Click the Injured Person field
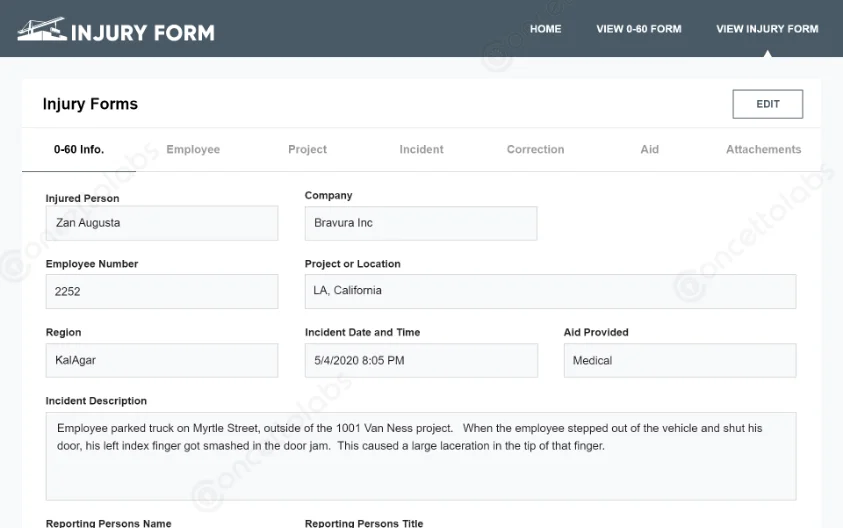Viewport: 843px width, 528px height. [162, 223]
